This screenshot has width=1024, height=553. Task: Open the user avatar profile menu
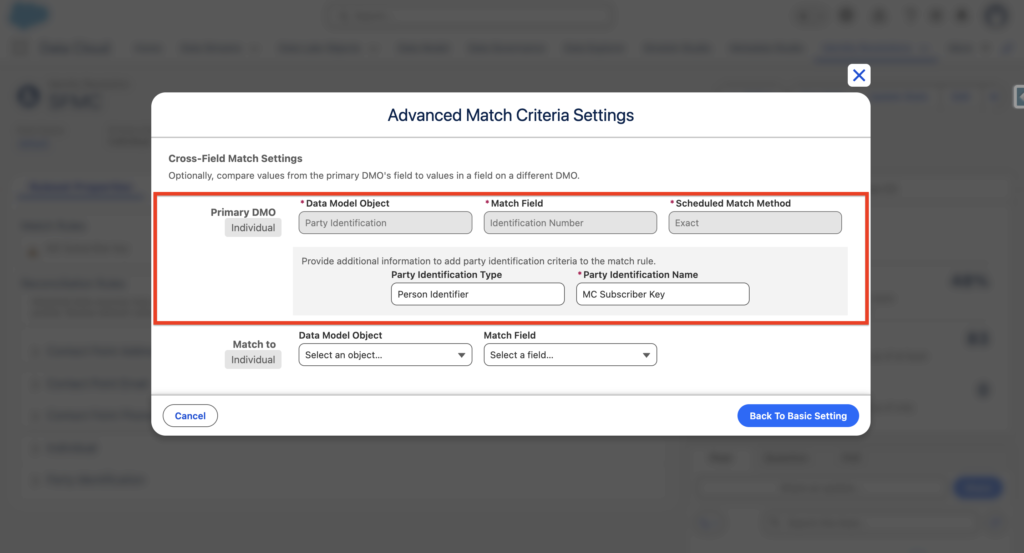point(995,16)
